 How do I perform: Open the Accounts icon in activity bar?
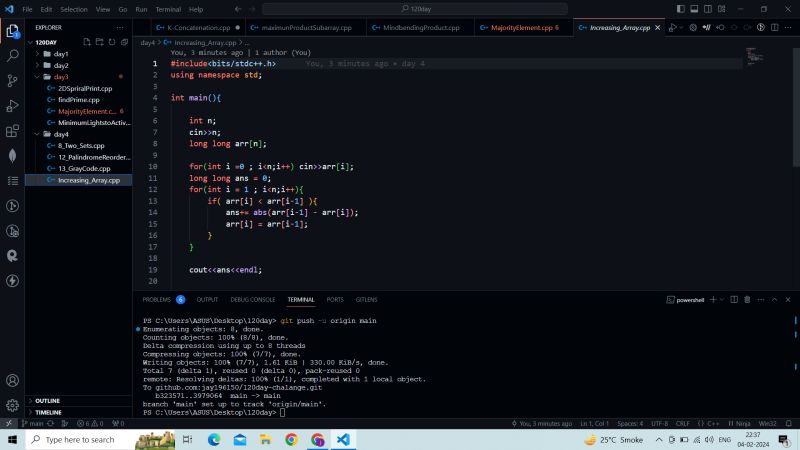(x=12, y=381)
